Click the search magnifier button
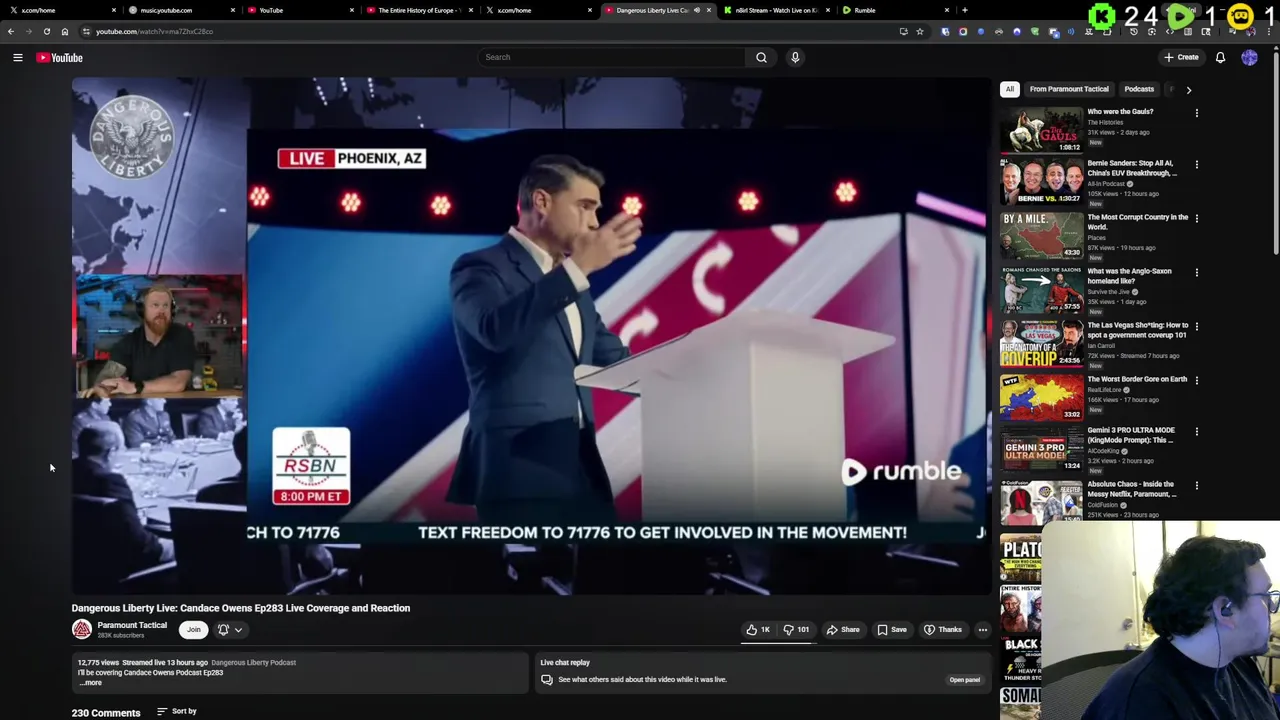Viewport: 1280px width, 720px height. click(x=761, y=57)
